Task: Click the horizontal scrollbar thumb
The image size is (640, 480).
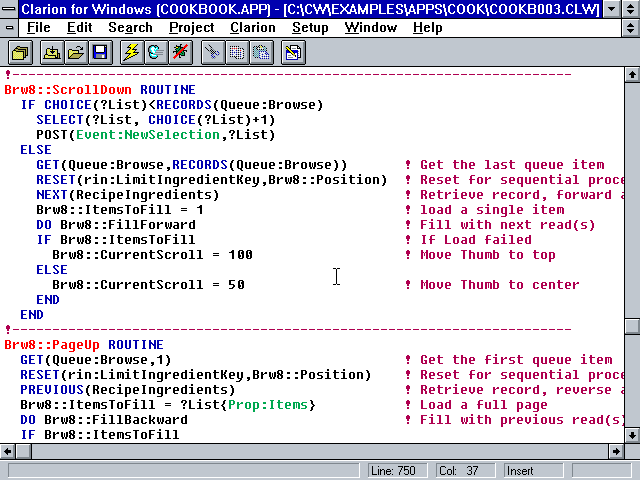Action: [x=23, y=451]
